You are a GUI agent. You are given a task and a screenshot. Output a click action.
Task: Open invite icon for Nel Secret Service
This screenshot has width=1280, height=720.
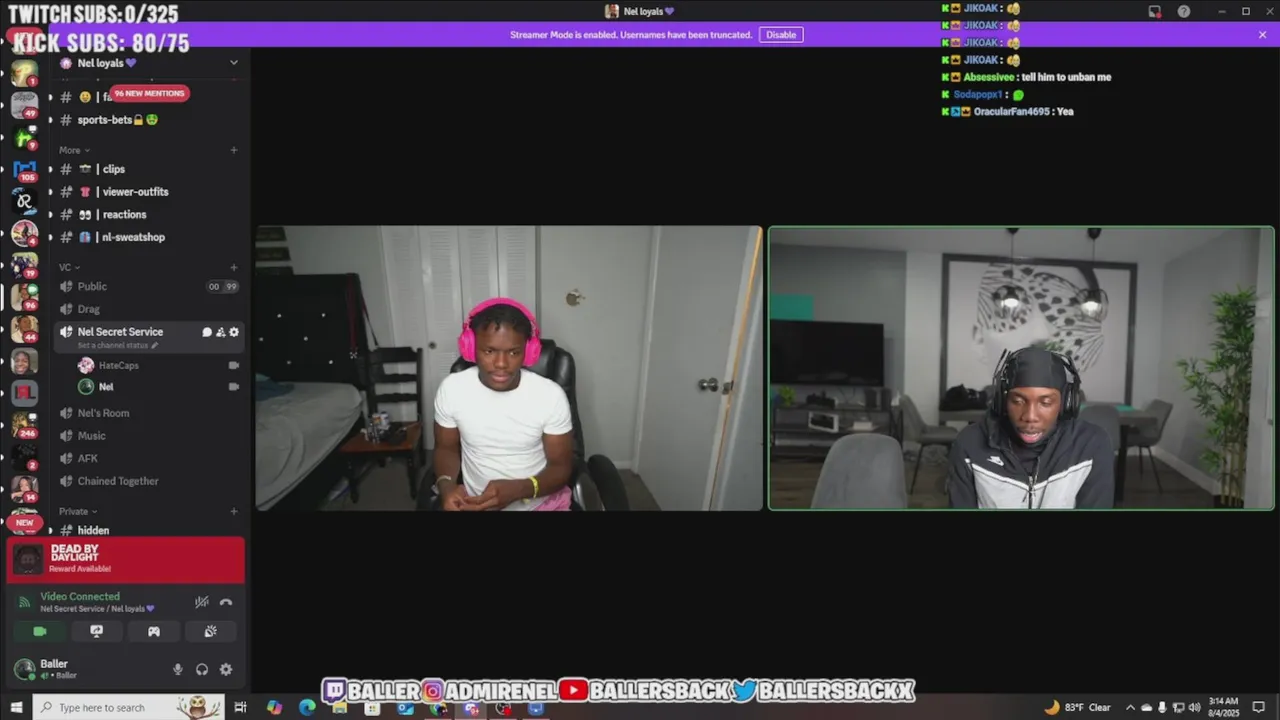coord(221,332)
